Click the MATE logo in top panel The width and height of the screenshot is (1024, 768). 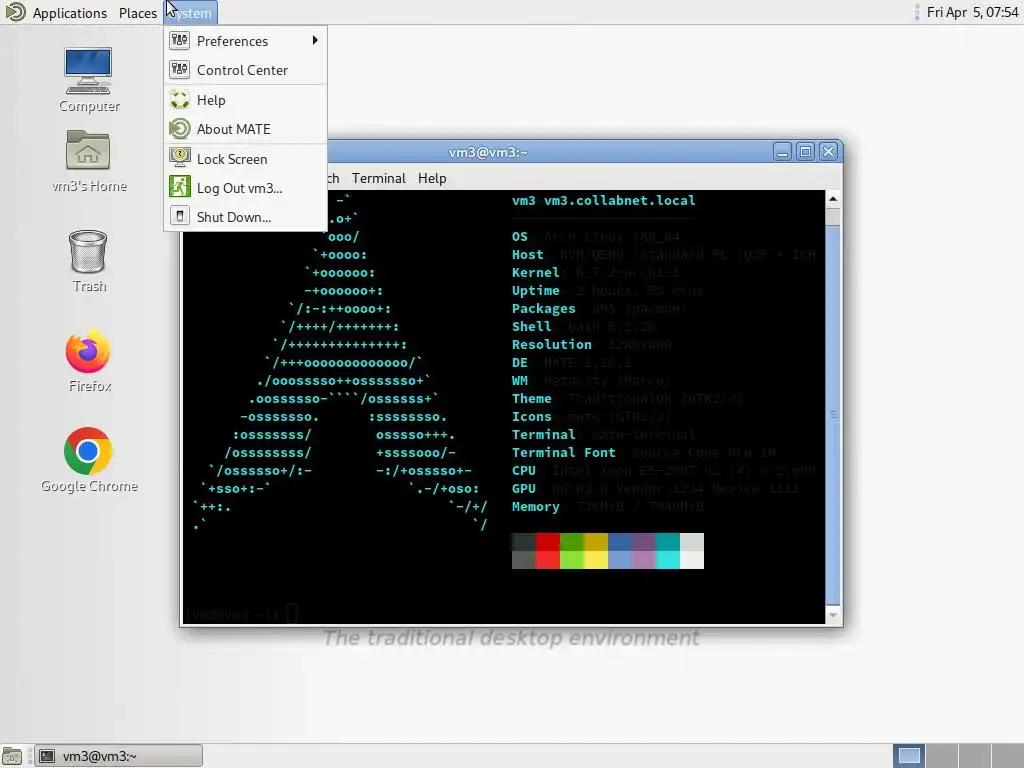14,12
